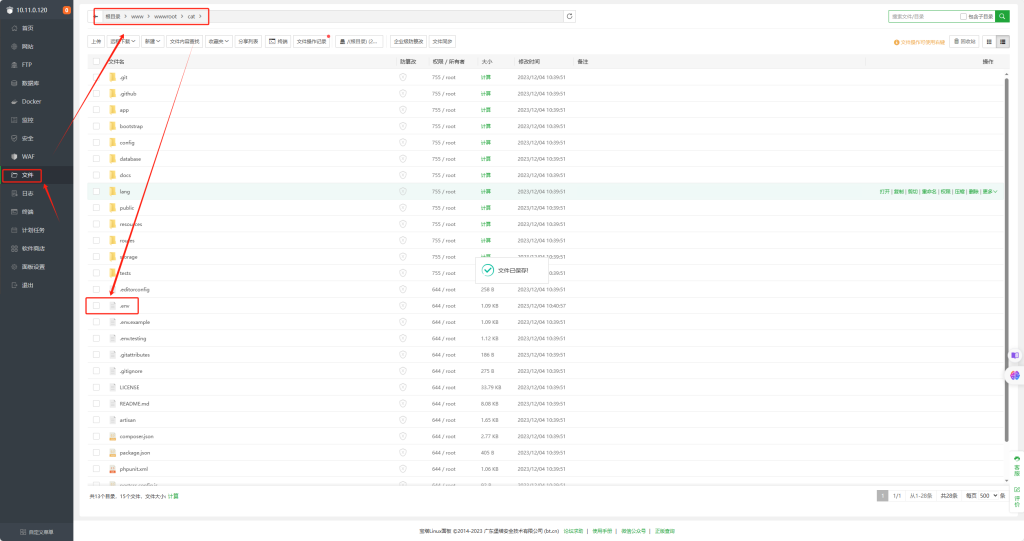Click the vertical scrollbar of file list
Image resolution: width=1024 pixels, height=541 pixels.
point(1006,258)
